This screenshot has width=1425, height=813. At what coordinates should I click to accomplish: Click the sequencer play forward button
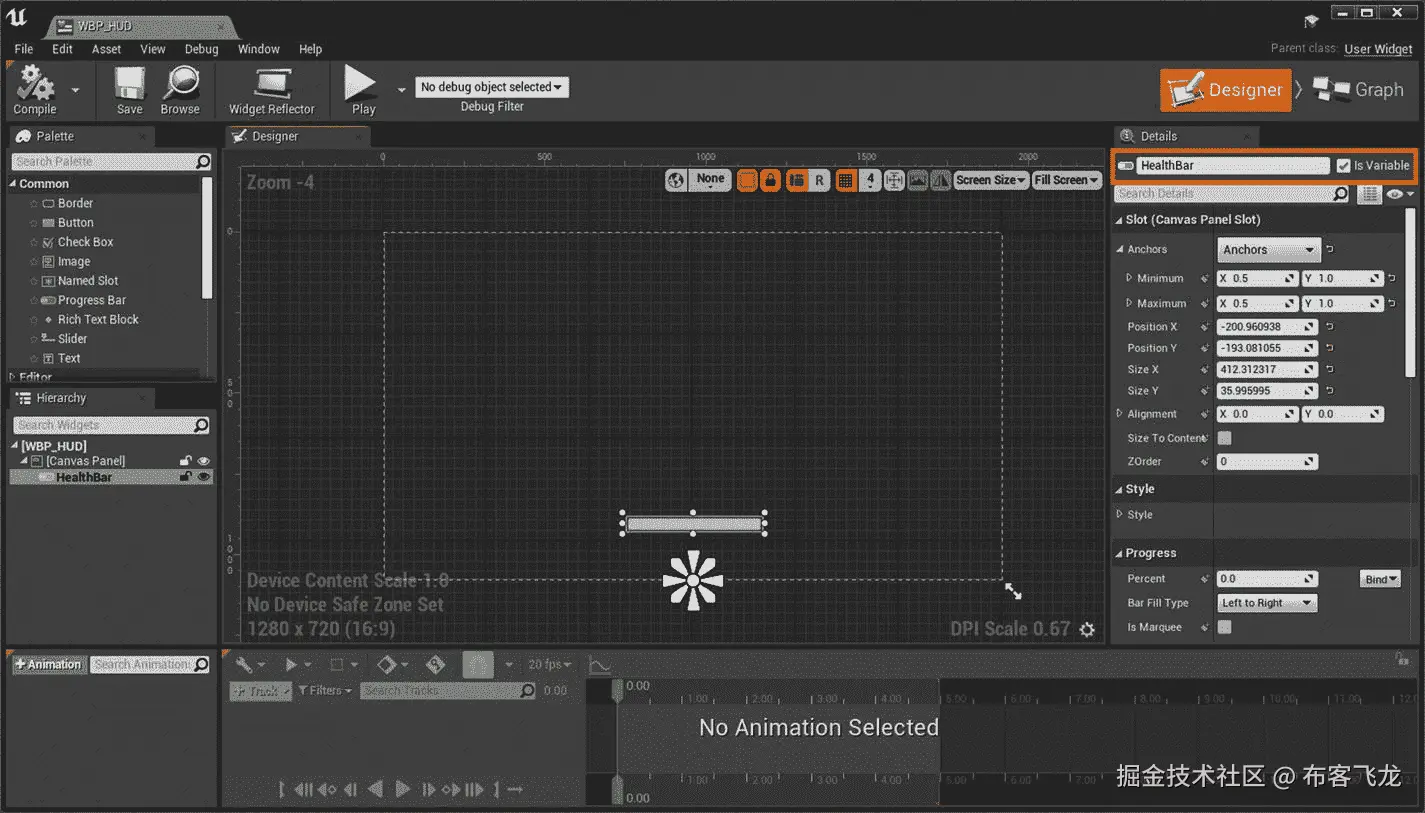coord(403,790)
